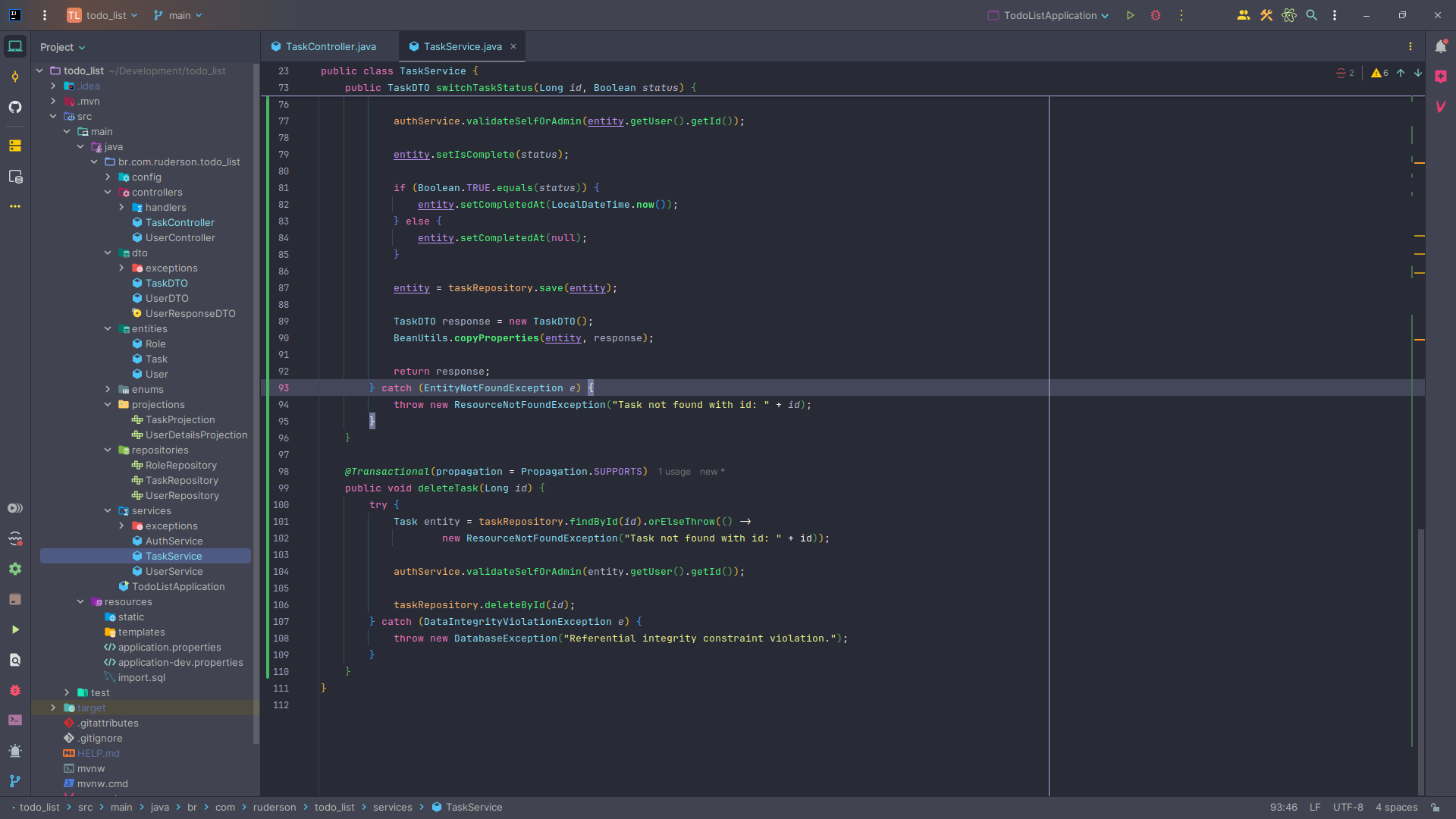Close the TaskService.java tab
Screen dimensions: 1456x819
(x=513, y=46)
